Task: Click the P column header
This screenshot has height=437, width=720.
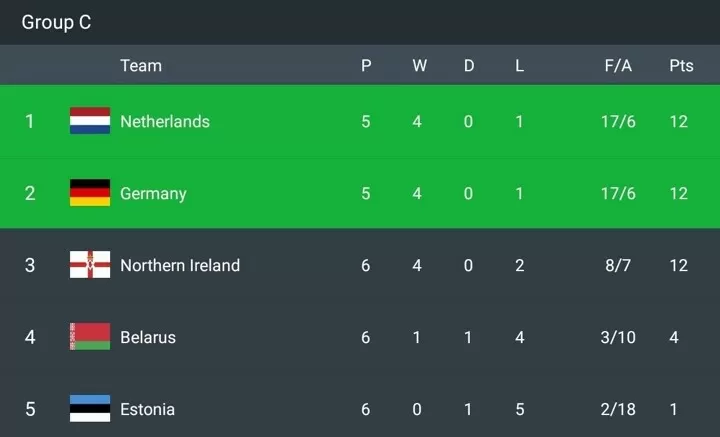Action: (366, 66)
